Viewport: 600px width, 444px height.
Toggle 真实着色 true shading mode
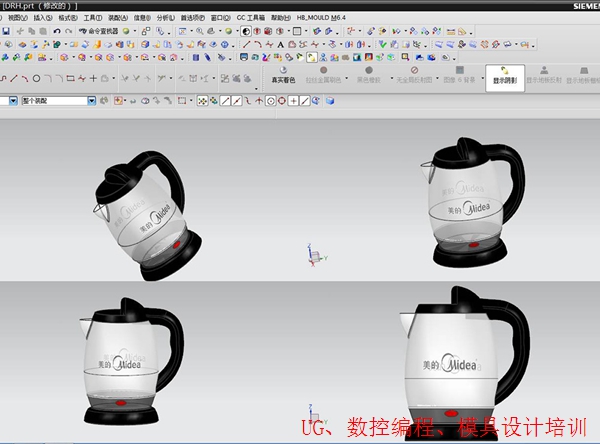point(283,75)
